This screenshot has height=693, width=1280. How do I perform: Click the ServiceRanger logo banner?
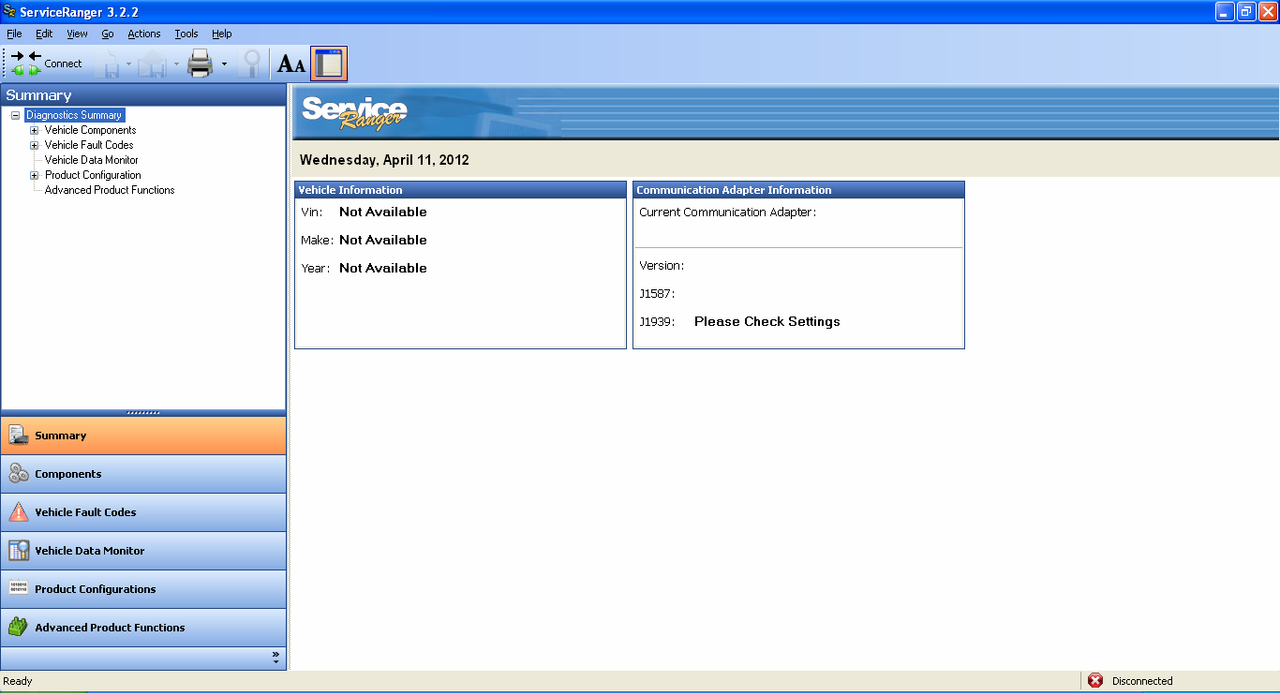click(355, 113)
